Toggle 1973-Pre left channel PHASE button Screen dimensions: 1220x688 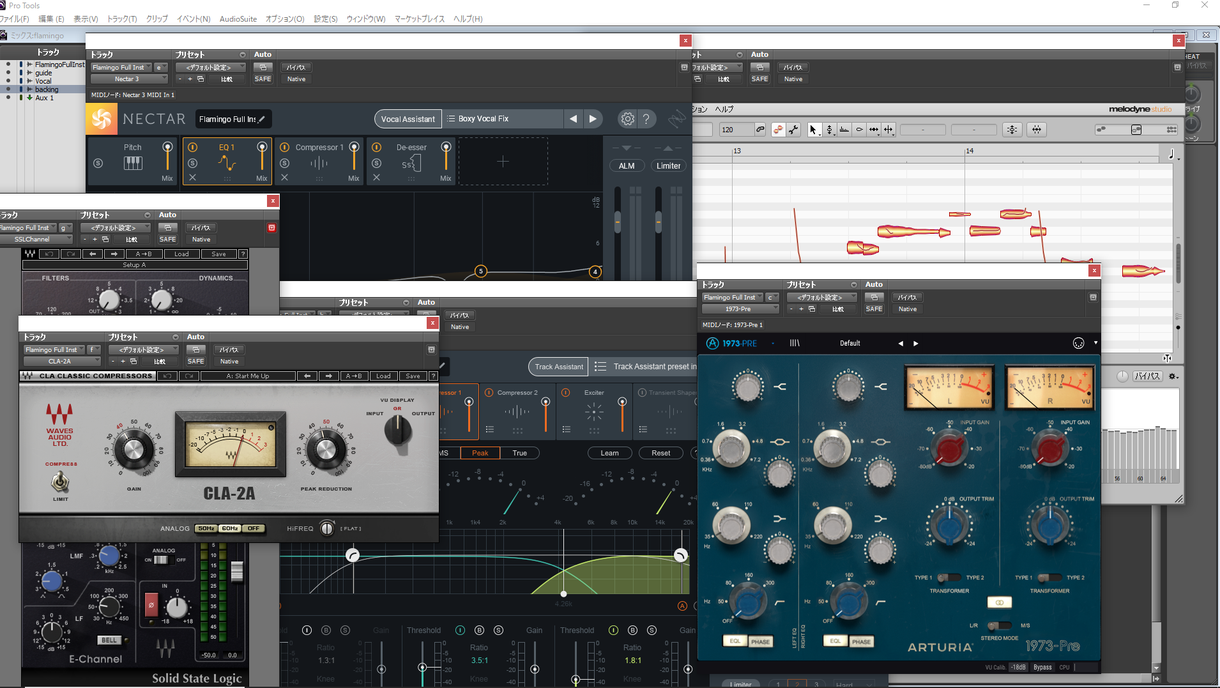[761, 641]
